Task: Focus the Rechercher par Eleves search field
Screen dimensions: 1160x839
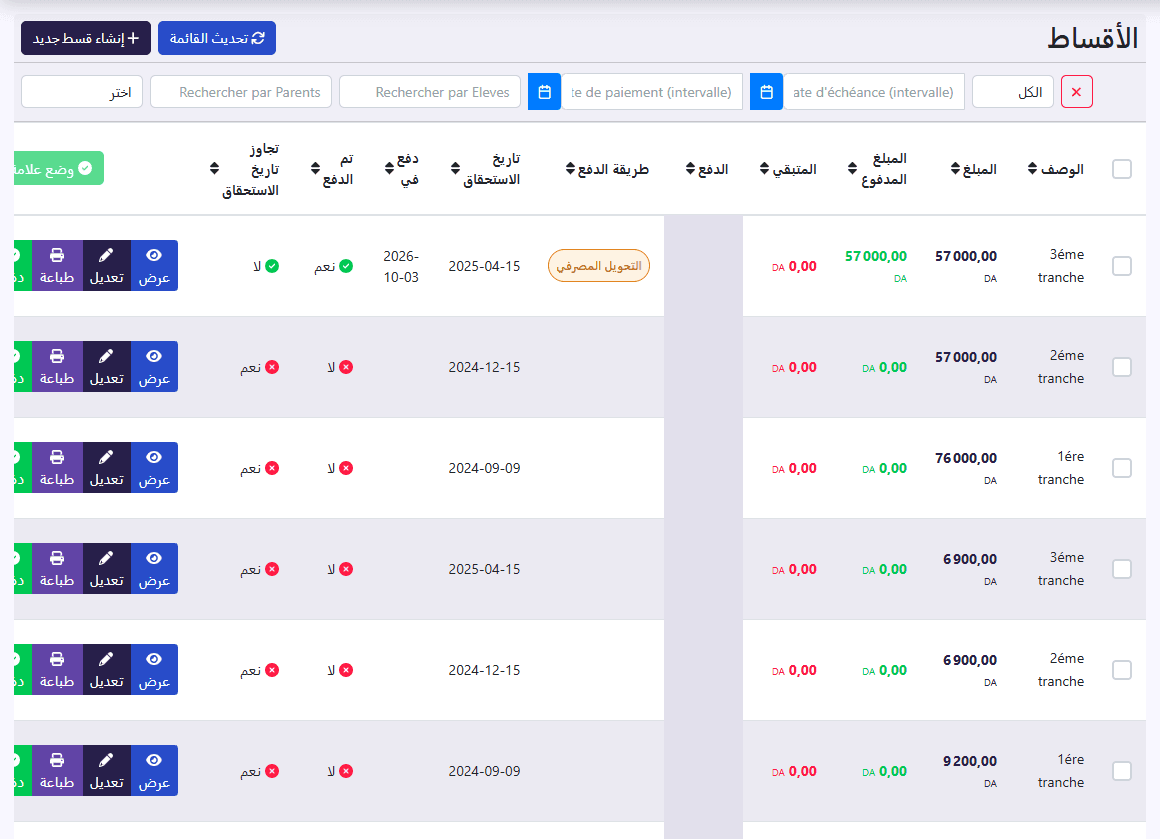Action: coord(430,92)
